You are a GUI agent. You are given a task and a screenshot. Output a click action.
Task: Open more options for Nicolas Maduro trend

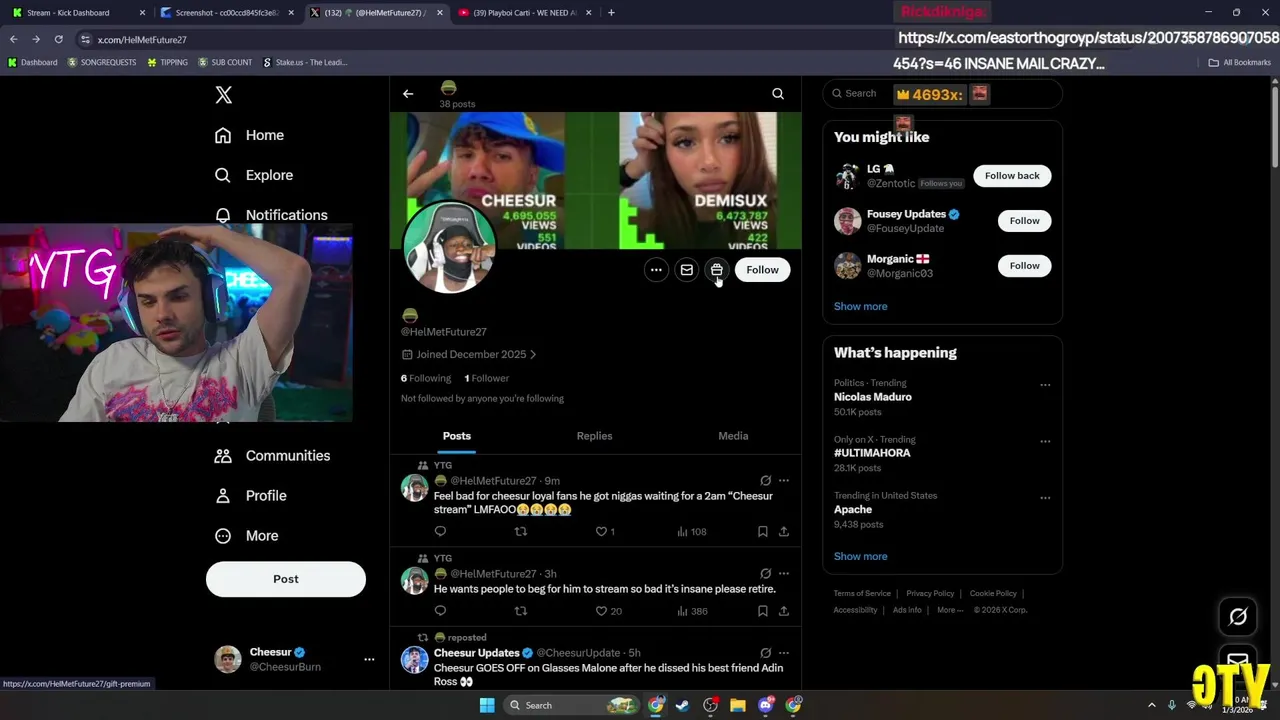pyautogui.click(x=1045, y=385)
